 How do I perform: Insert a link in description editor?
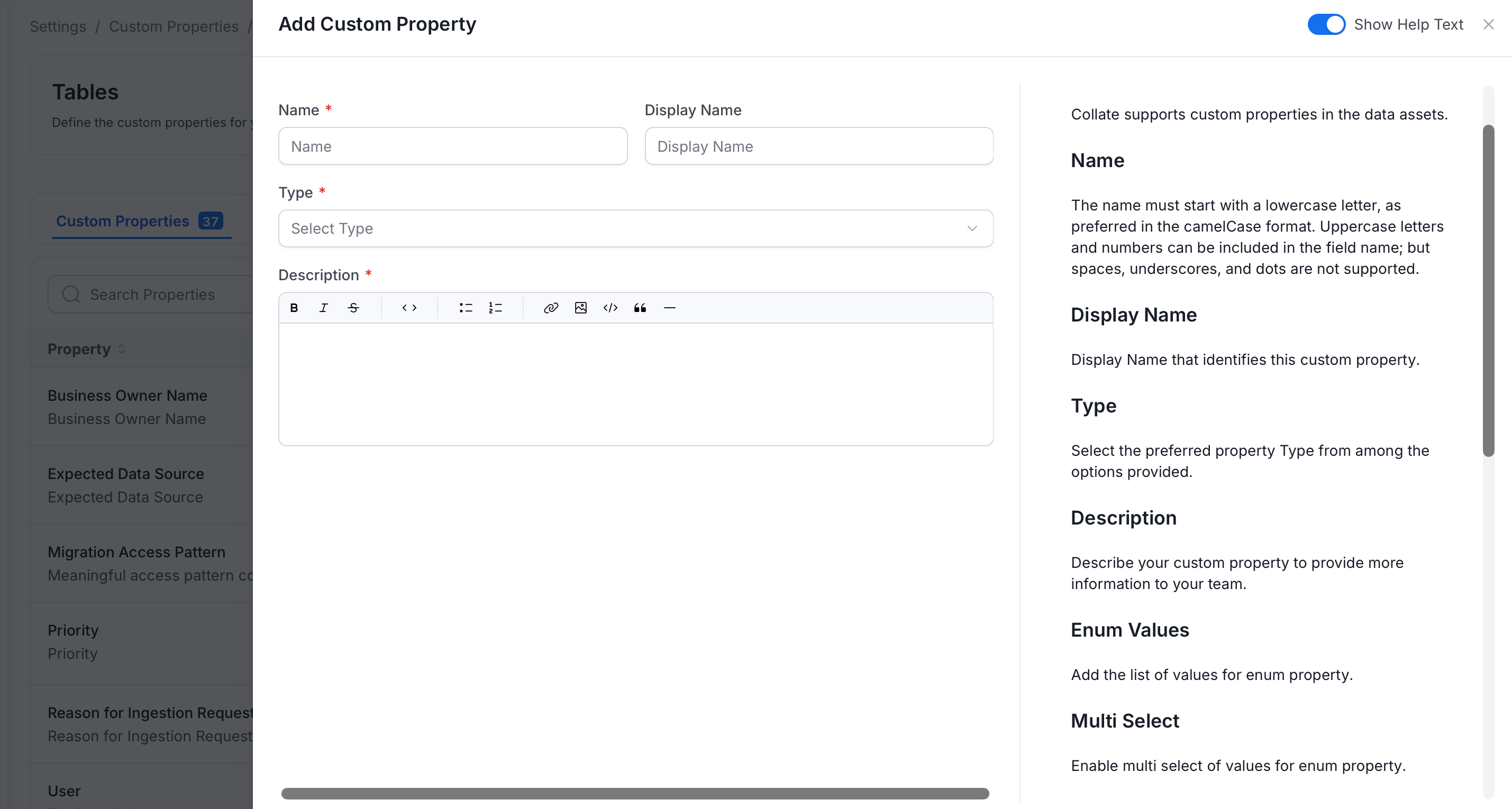(551, 308)
